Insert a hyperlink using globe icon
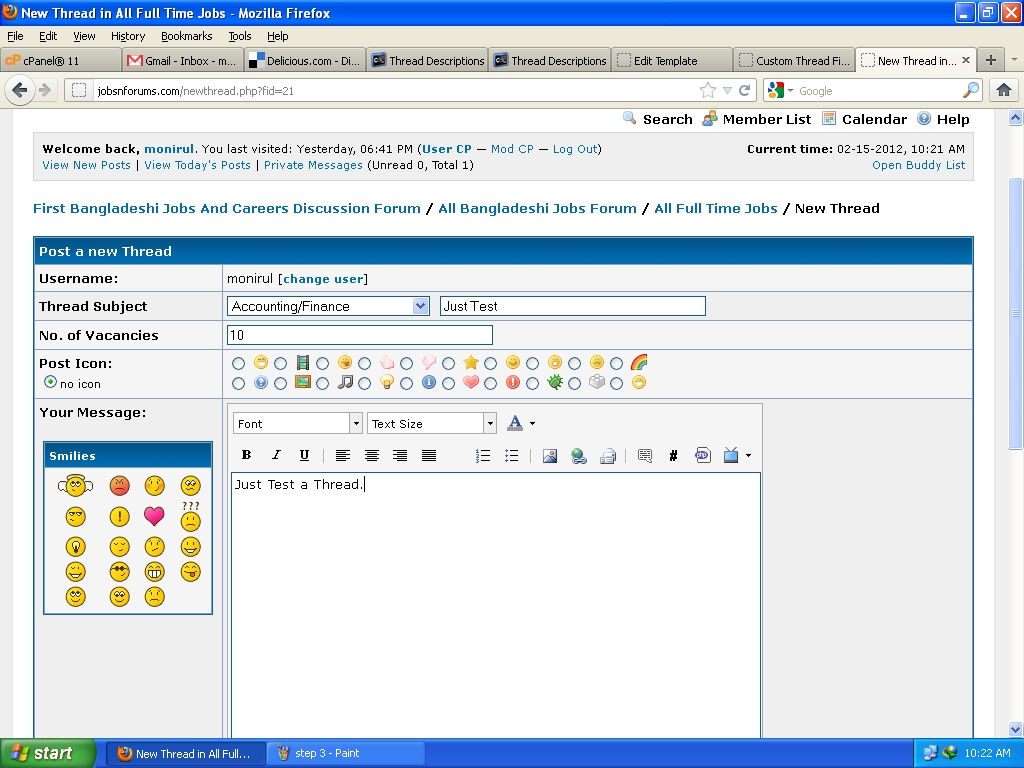 click(578, 456)
